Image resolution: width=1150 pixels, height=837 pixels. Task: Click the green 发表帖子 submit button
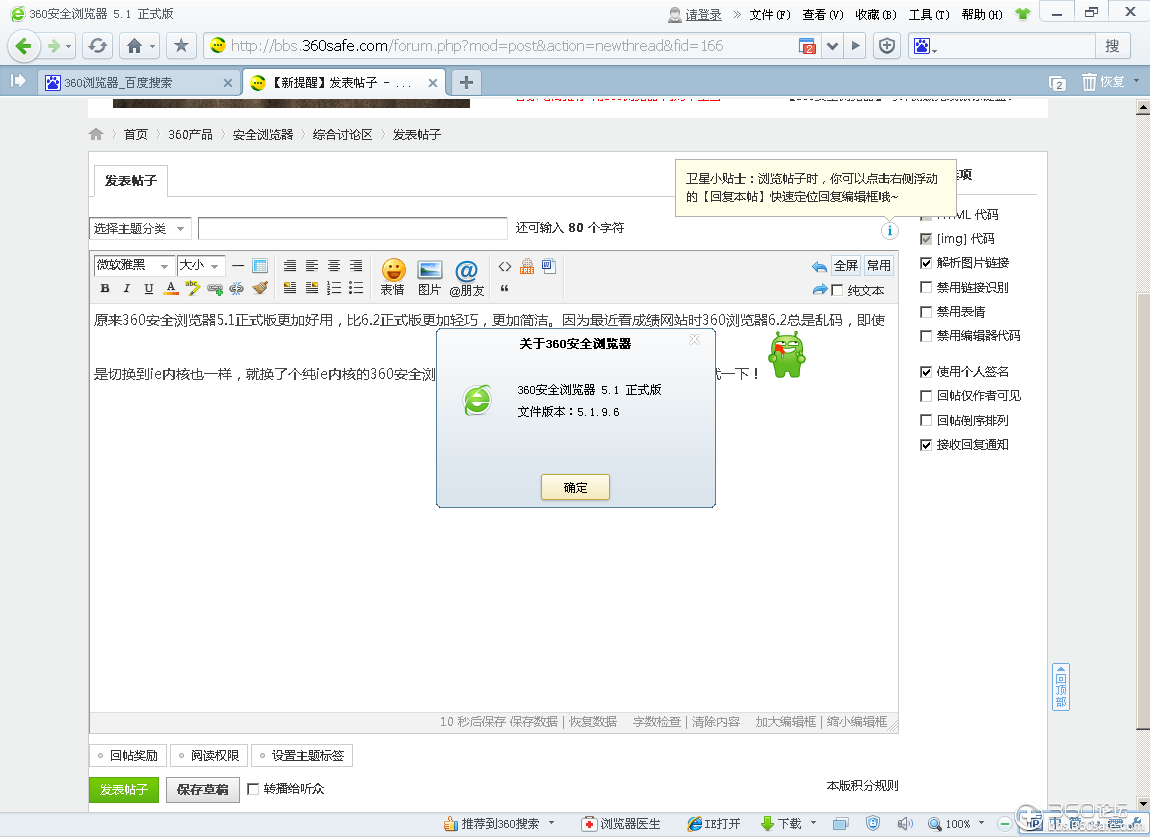pyautogui.click(x=124, y=790)
